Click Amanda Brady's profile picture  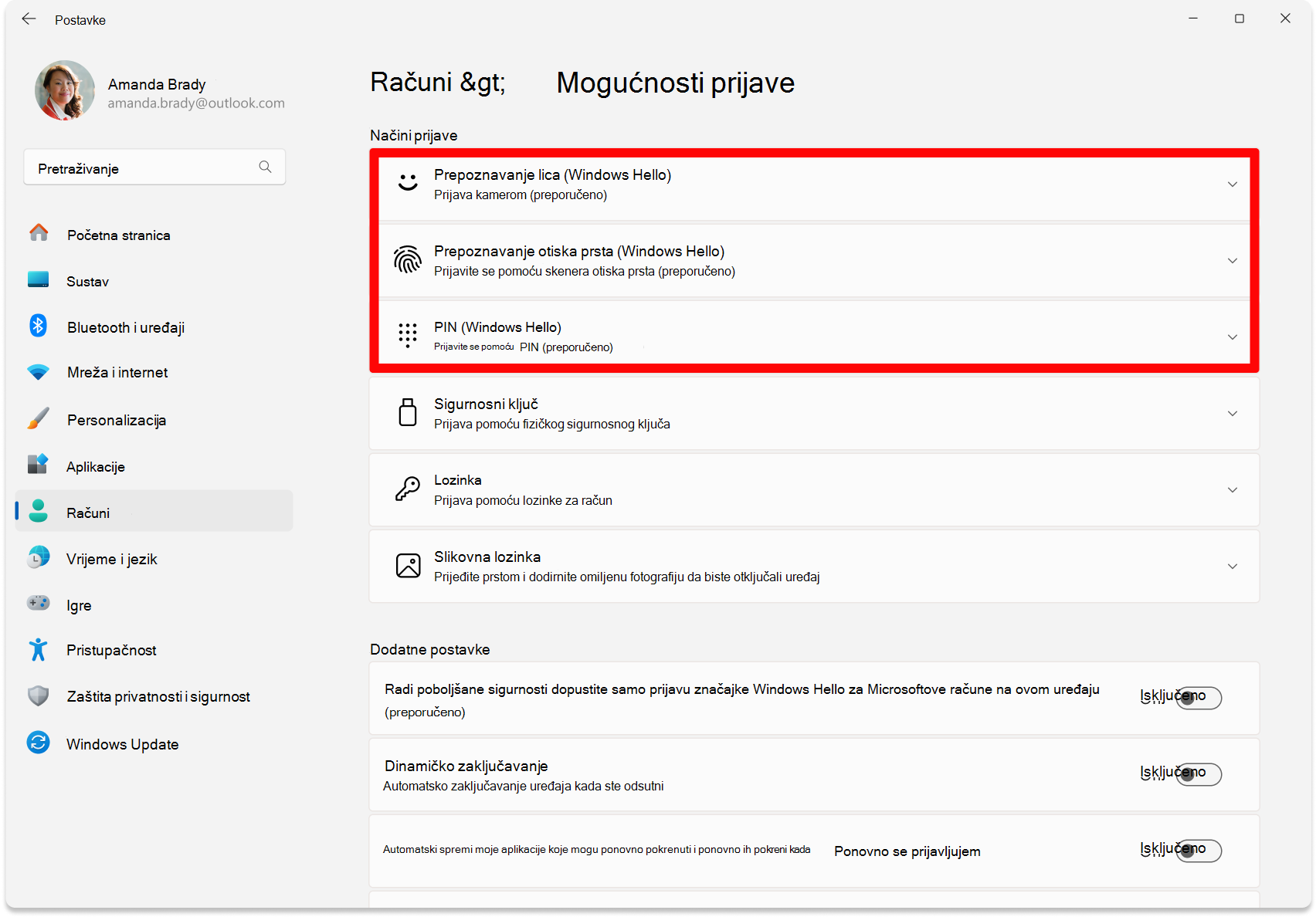(x=65, y=90)
